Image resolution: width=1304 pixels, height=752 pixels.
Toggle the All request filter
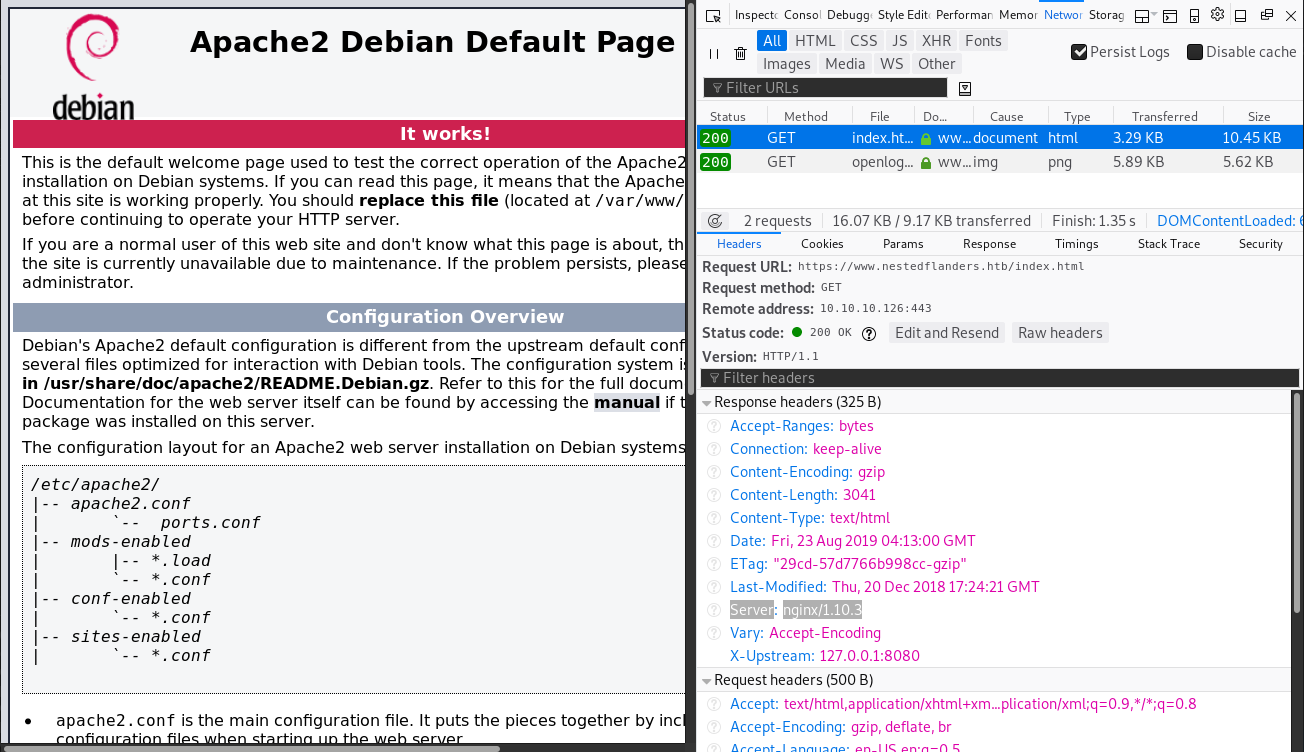pos(772,41)
